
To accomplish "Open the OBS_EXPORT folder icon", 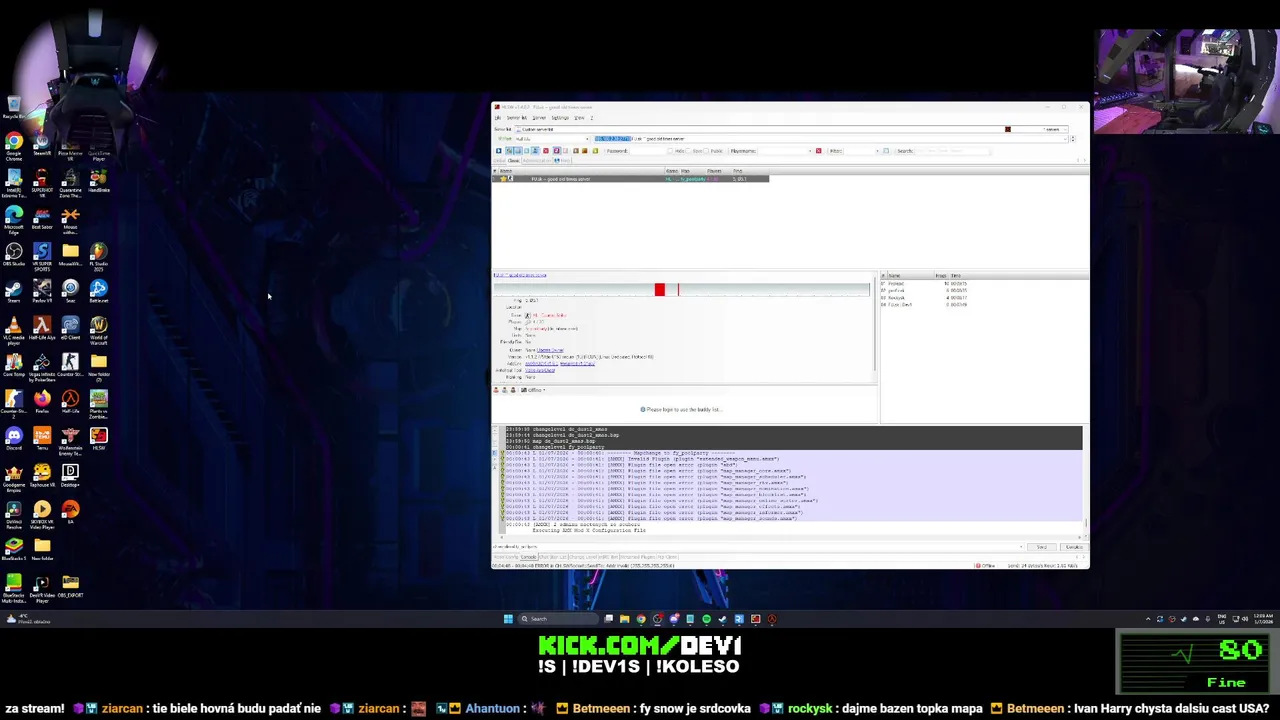I will coord(70,582).
